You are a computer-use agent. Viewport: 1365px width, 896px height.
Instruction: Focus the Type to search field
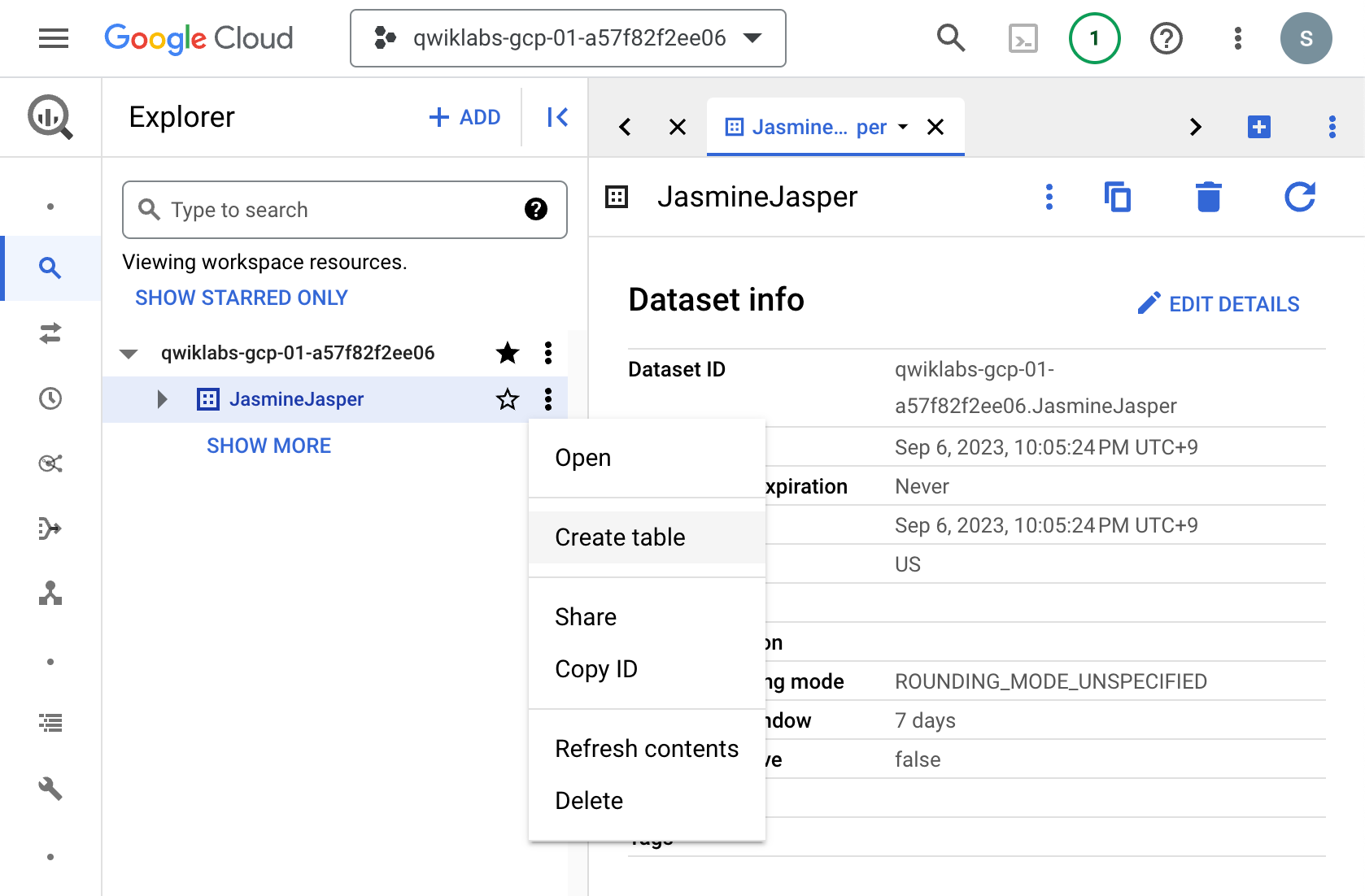344,210
